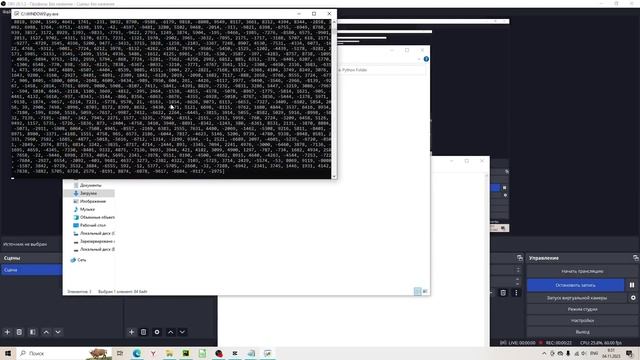The image size is (640, 360).
Task: Open virtual camera settings gear icon
Action: coord(633,298)
